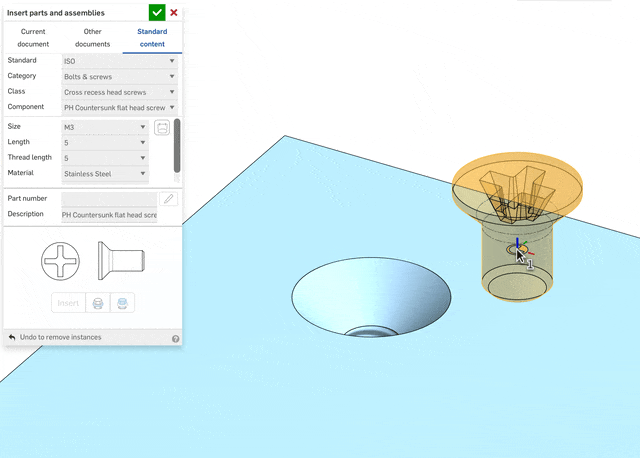640x458 pixels.
Task: Change Size dropdown from M3
Action: tap(105, 127)
